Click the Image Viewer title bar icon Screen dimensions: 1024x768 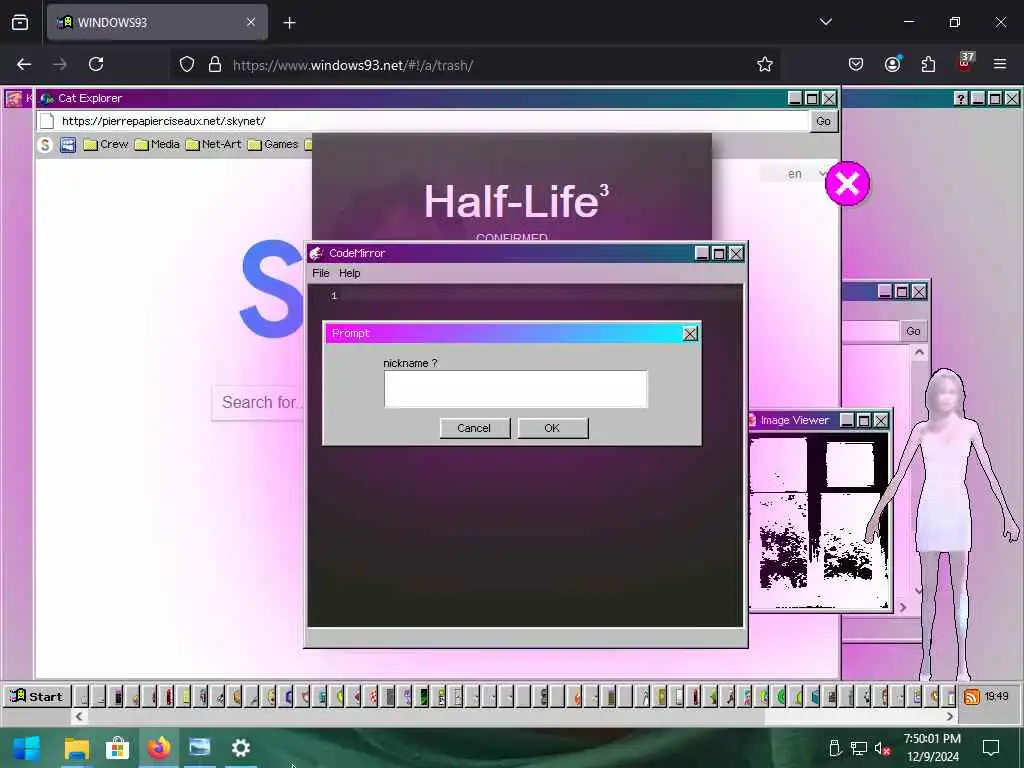coord(753,420)
